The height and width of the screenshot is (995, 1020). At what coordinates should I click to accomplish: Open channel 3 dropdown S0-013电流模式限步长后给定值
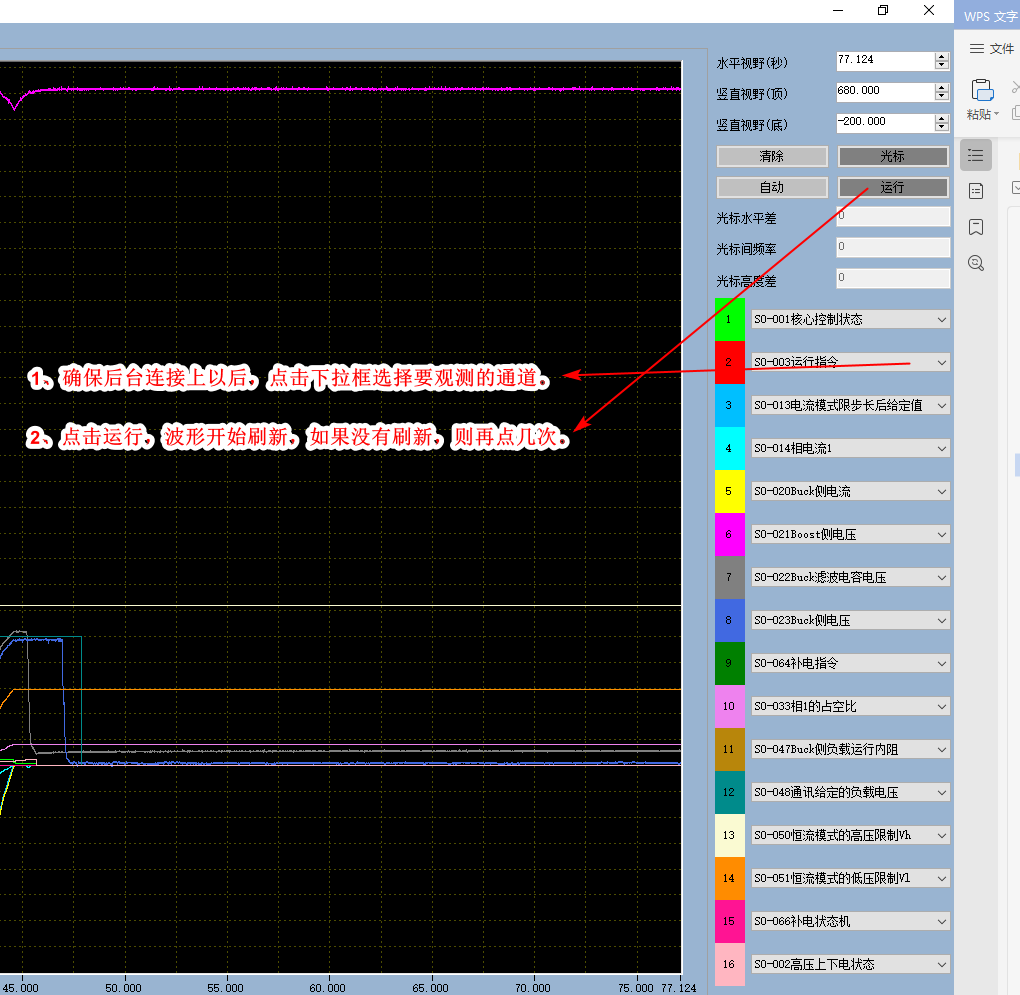[x=850, y=405]
